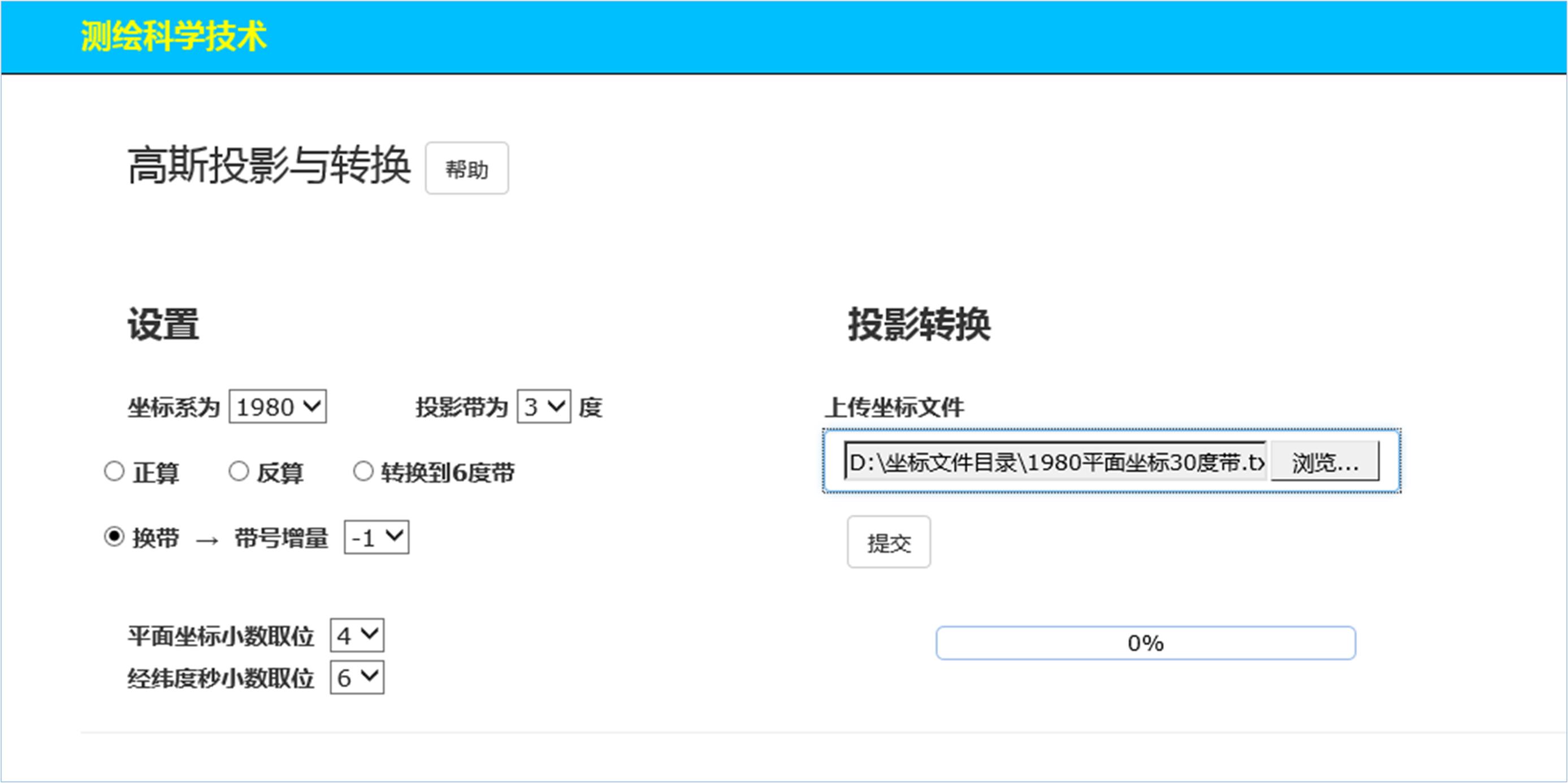Expand the 带号增量 -1 dropdown
This screenshot has width=1568, height=783.
tap(376, 537)
